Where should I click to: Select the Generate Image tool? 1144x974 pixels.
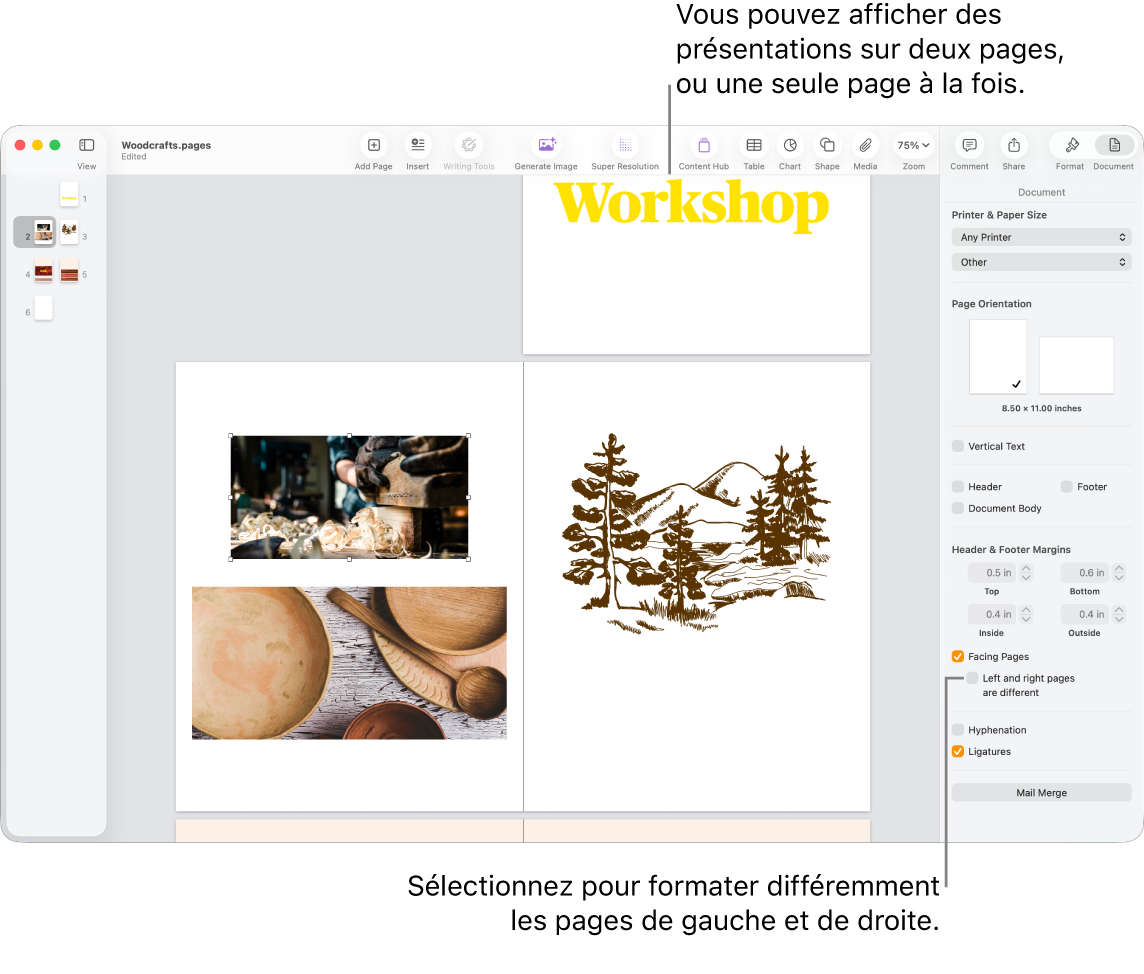[546, 145]
